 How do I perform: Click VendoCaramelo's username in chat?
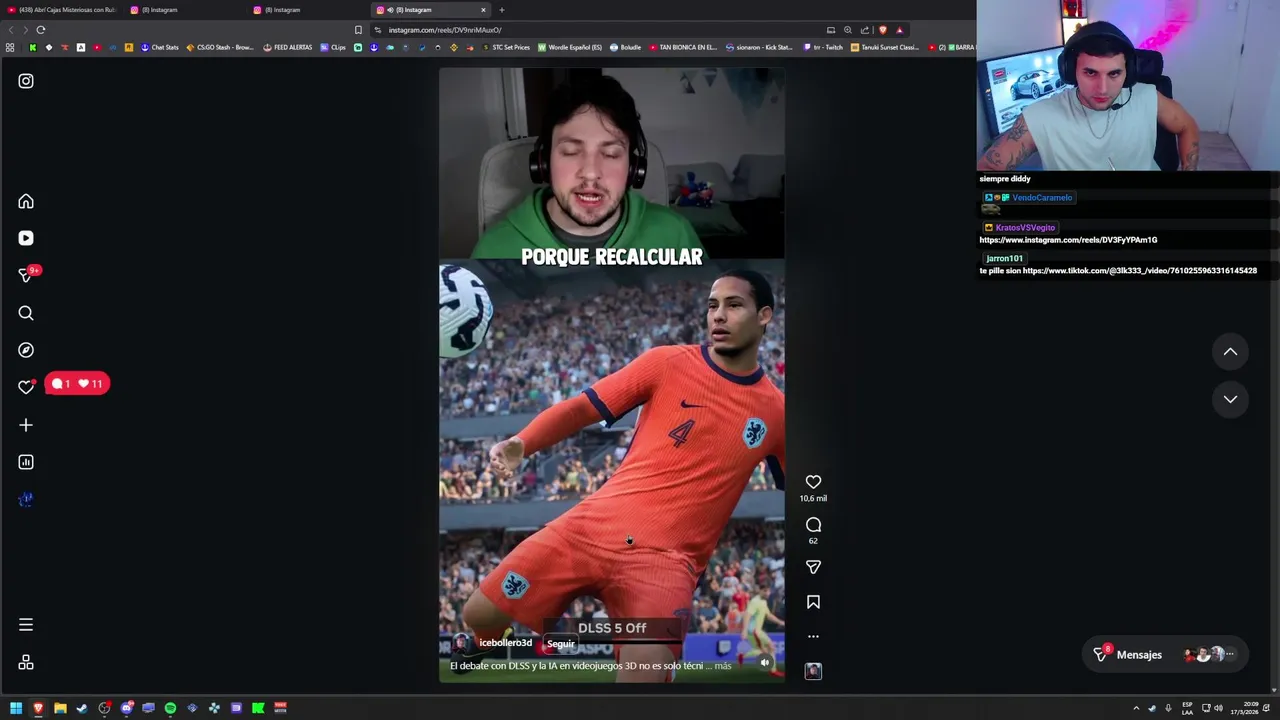[1042, 198]
